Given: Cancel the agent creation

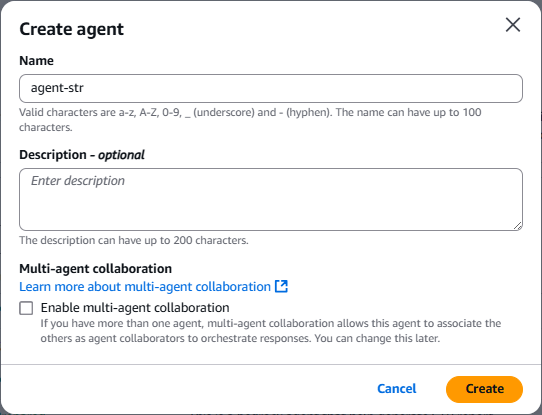Looking at the screenshot, I should (x=396, y=389).
